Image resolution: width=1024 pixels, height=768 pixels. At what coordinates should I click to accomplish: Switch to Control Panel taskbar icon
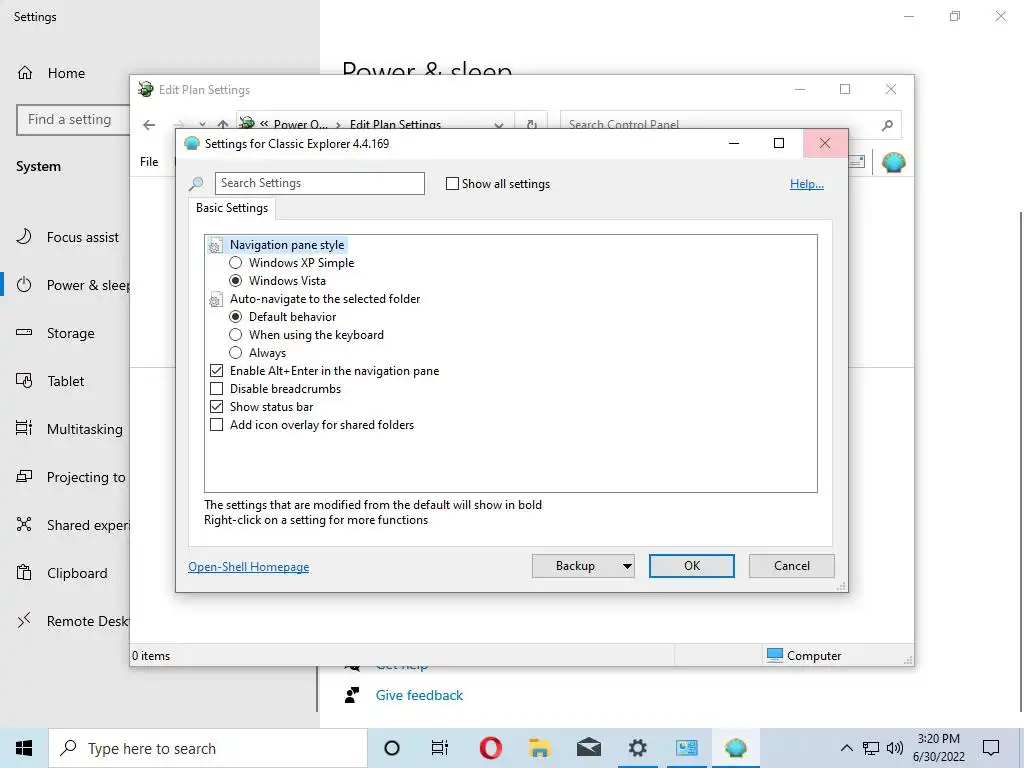[x=686, y=748]
